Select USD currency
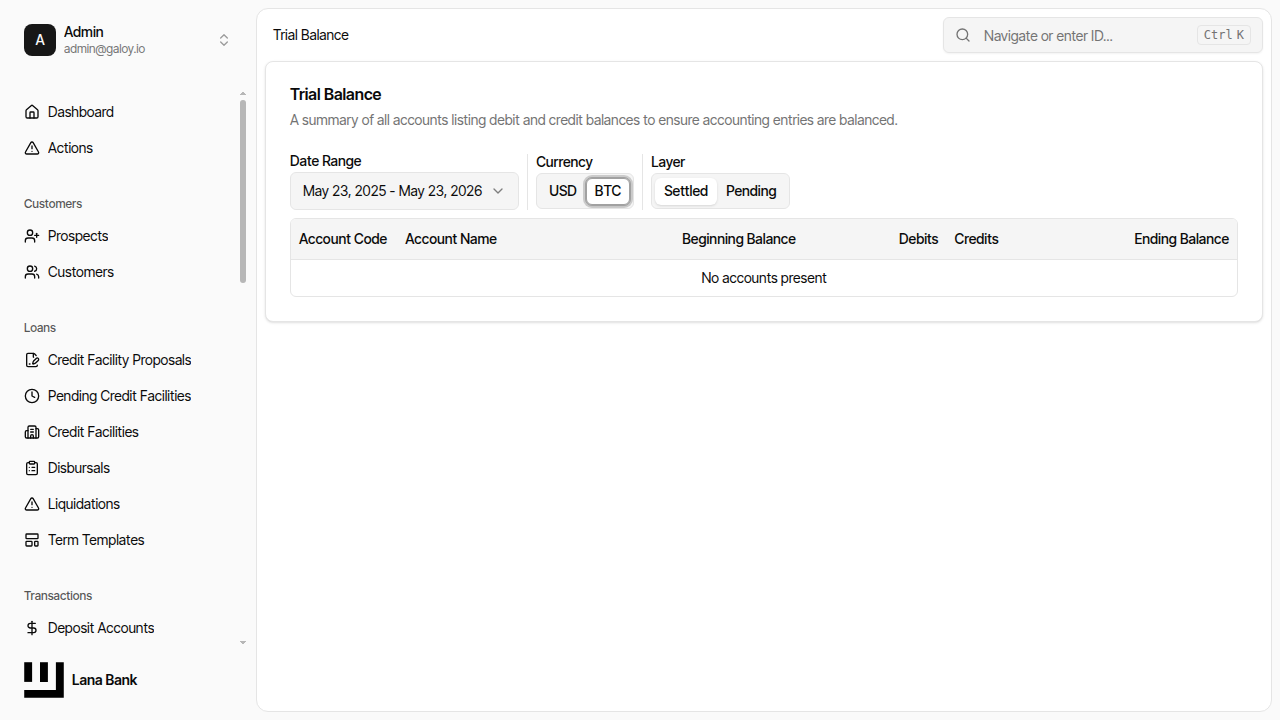1280x720 pixels. pos(563,191)
